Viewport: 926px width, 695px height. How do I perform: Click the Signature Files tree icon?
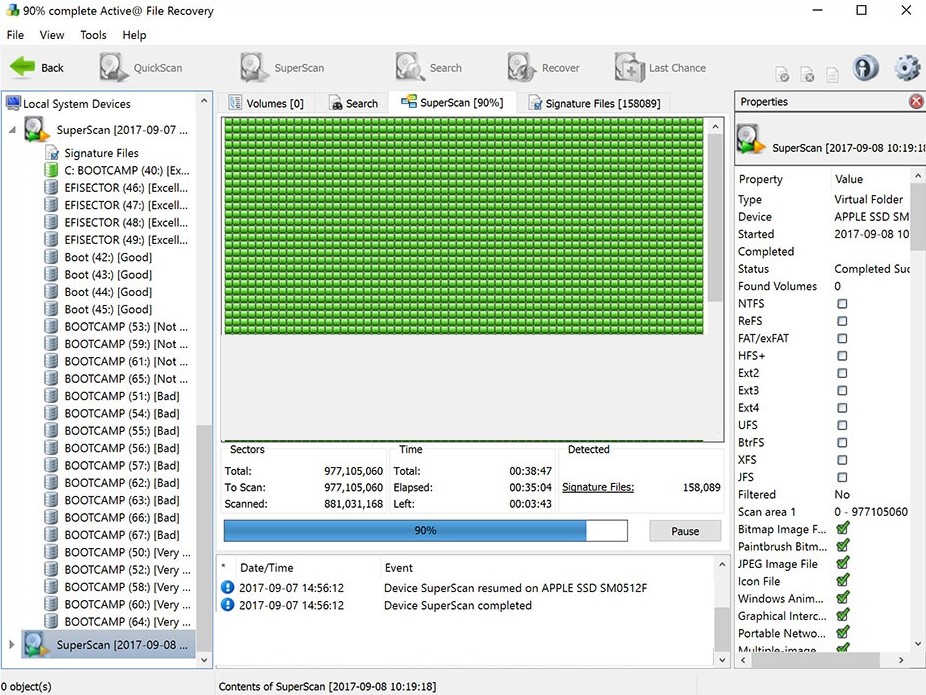tap(52, 152)
